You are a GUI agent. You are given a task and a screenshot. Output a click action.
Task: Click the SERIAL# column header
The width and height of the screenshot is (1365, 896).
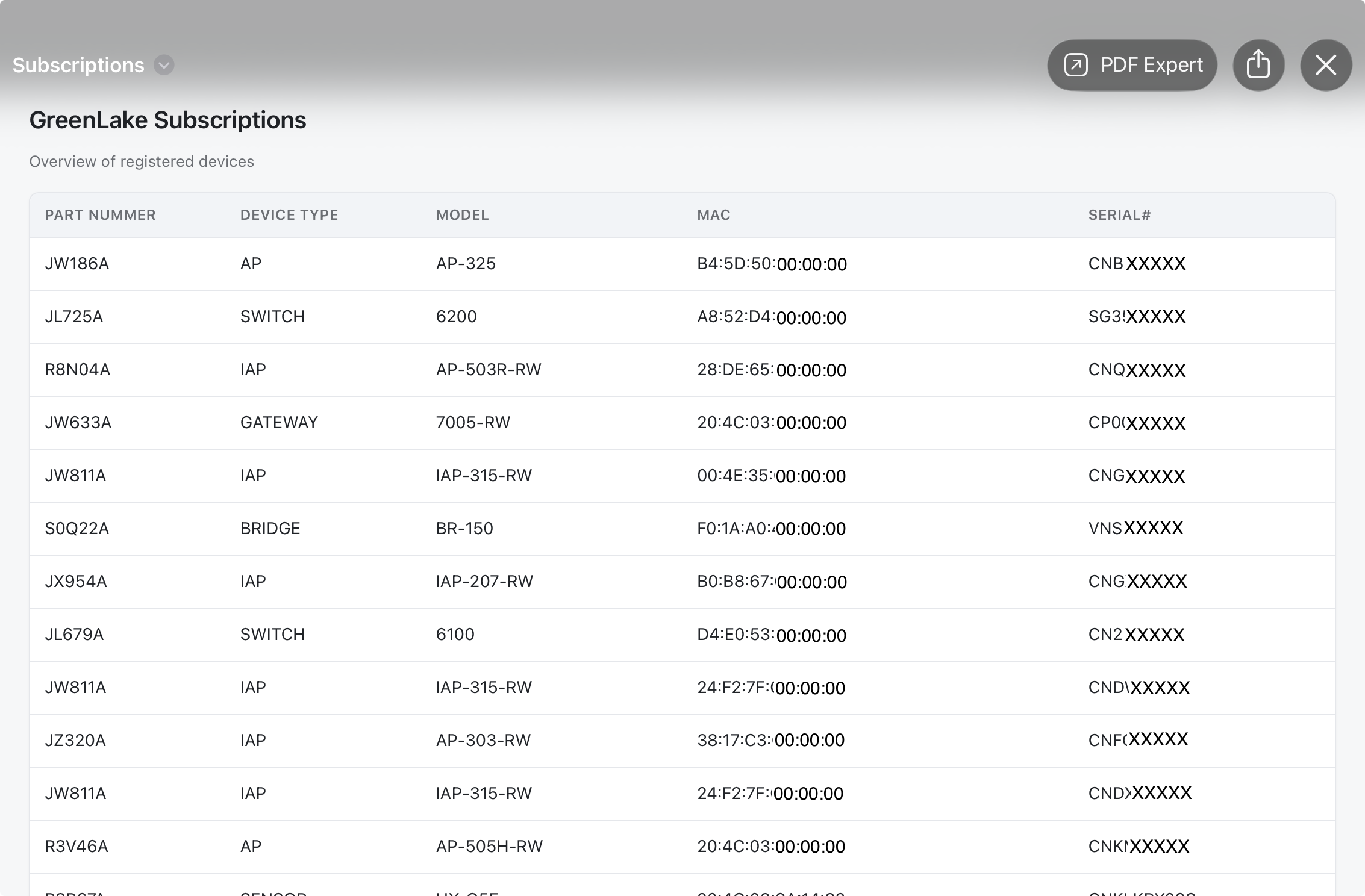pos(1119,215)
